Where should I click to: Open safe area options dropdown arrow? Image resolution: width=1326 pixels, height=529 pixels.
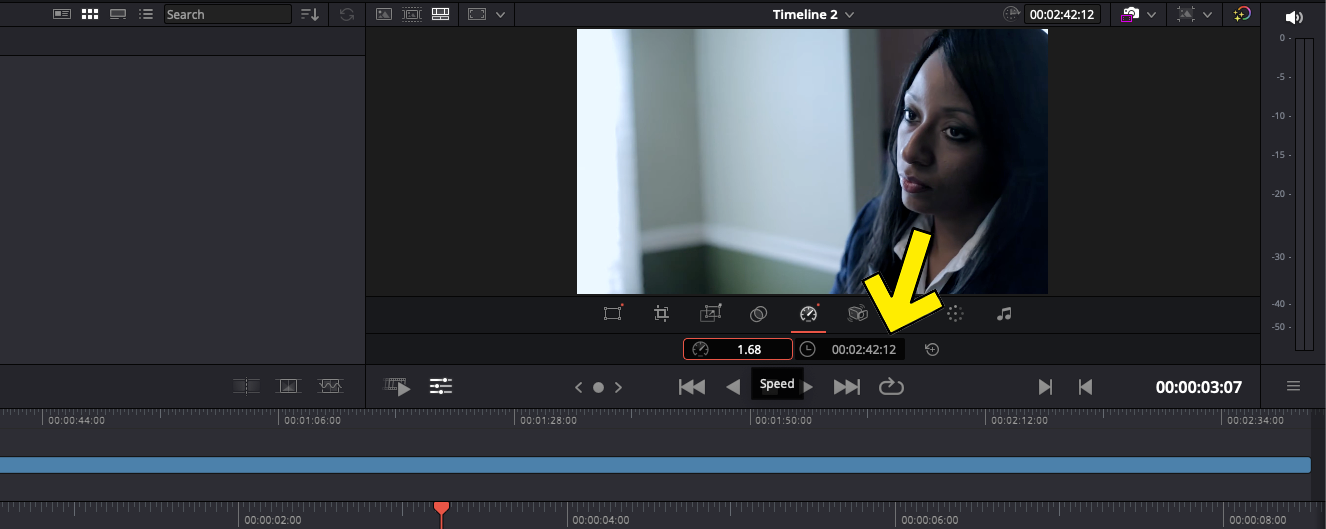pyautogui.click(x=500, y=14)
